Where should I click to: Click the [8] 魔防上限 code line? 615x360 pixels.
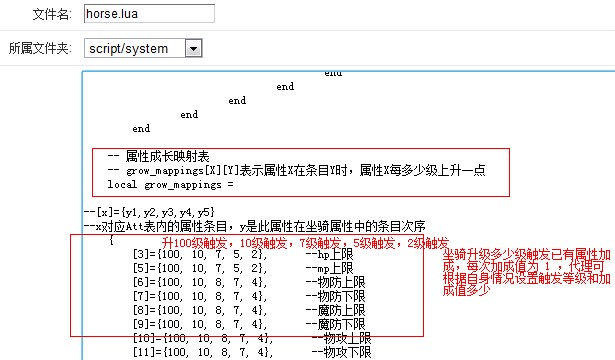click(x=249, y=310)
